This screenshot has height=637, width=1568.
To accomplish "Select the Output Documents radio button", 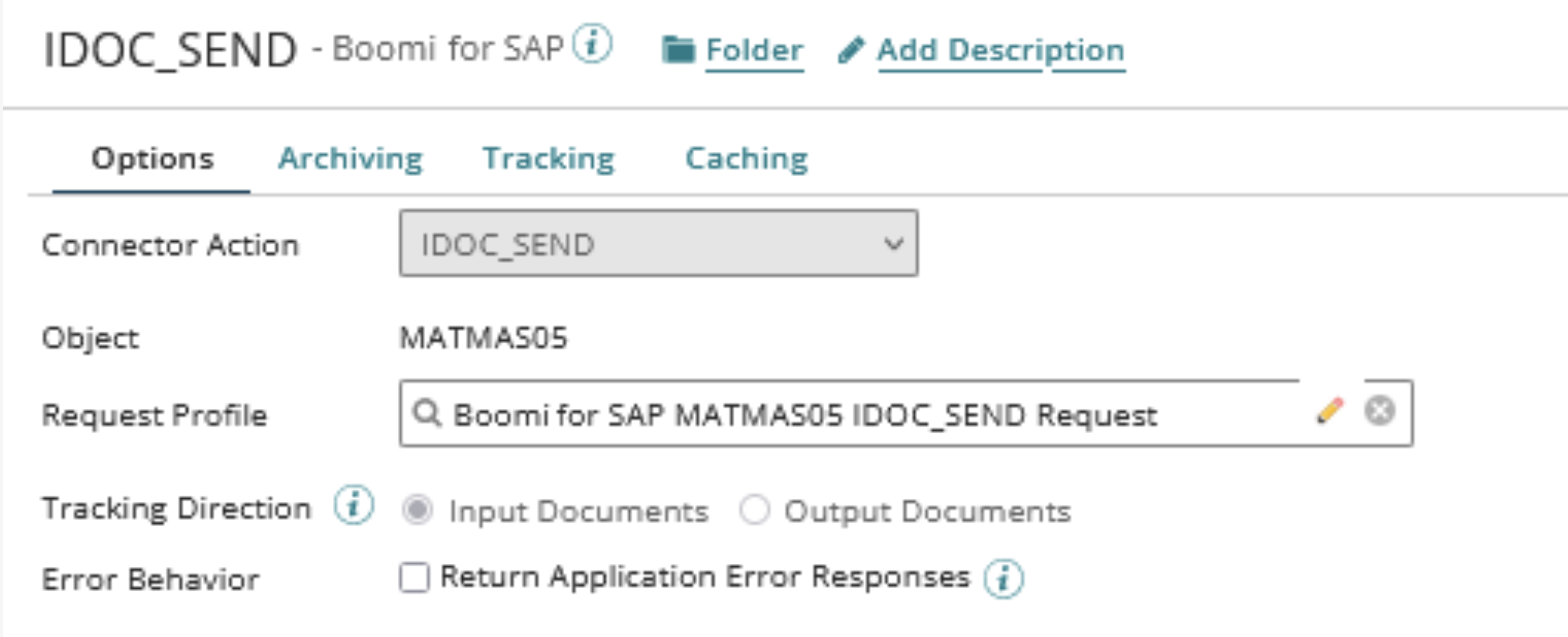I will (754, 510).
